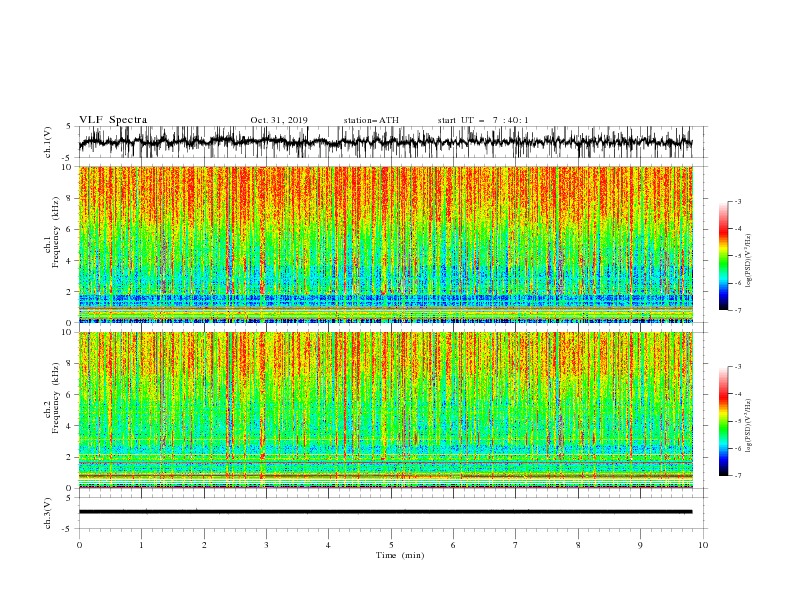Click time axis tick label "1"
This screenshot has width=792, height=612.
[x=141, y=545]
